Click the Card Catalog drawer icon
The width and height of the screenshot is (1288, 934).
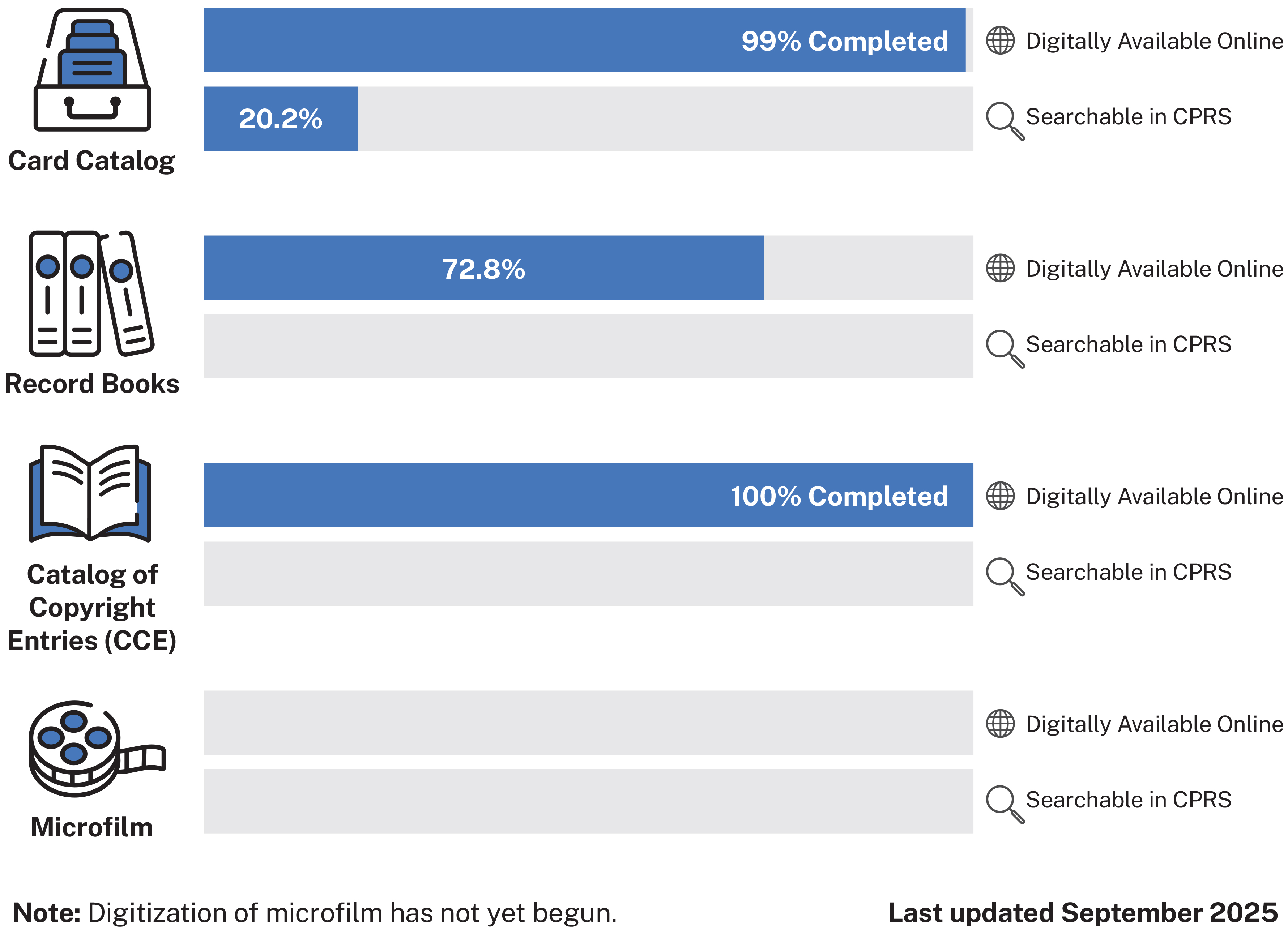pyautogui.click(x=92, y=70)
